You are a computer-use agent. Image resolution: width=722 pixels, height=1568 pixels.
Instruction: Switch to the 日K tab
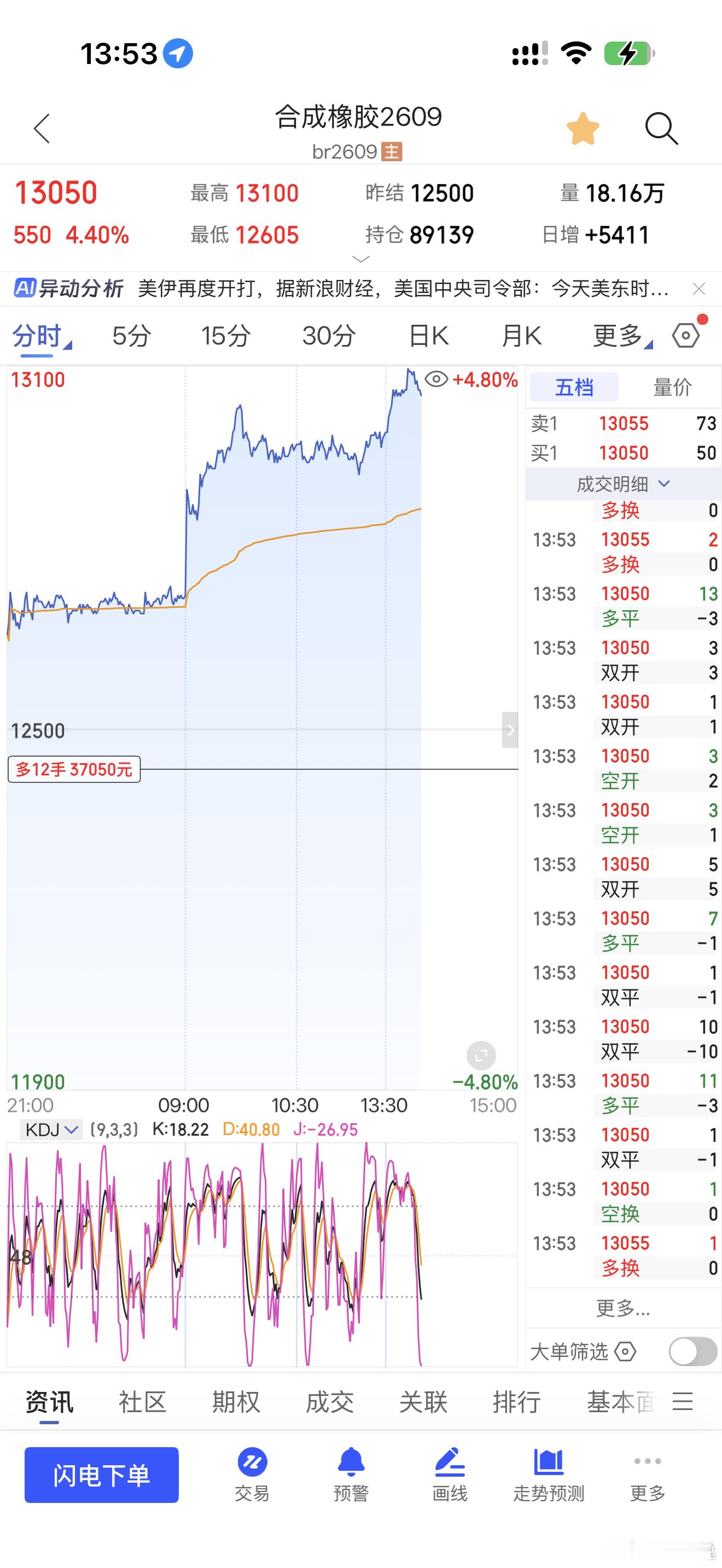429,336
